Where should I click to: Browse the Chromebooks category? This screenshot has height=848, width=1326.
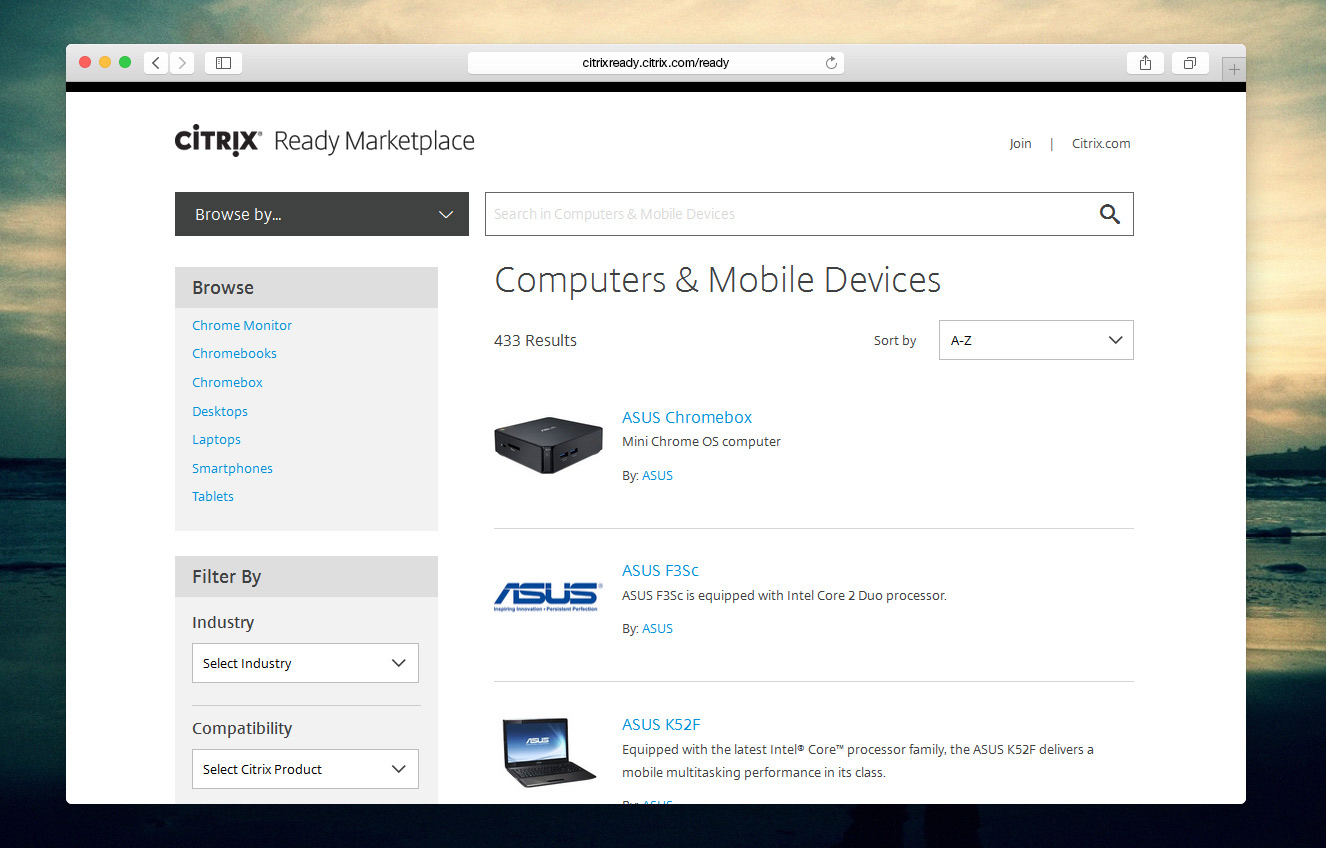(234, 354)
